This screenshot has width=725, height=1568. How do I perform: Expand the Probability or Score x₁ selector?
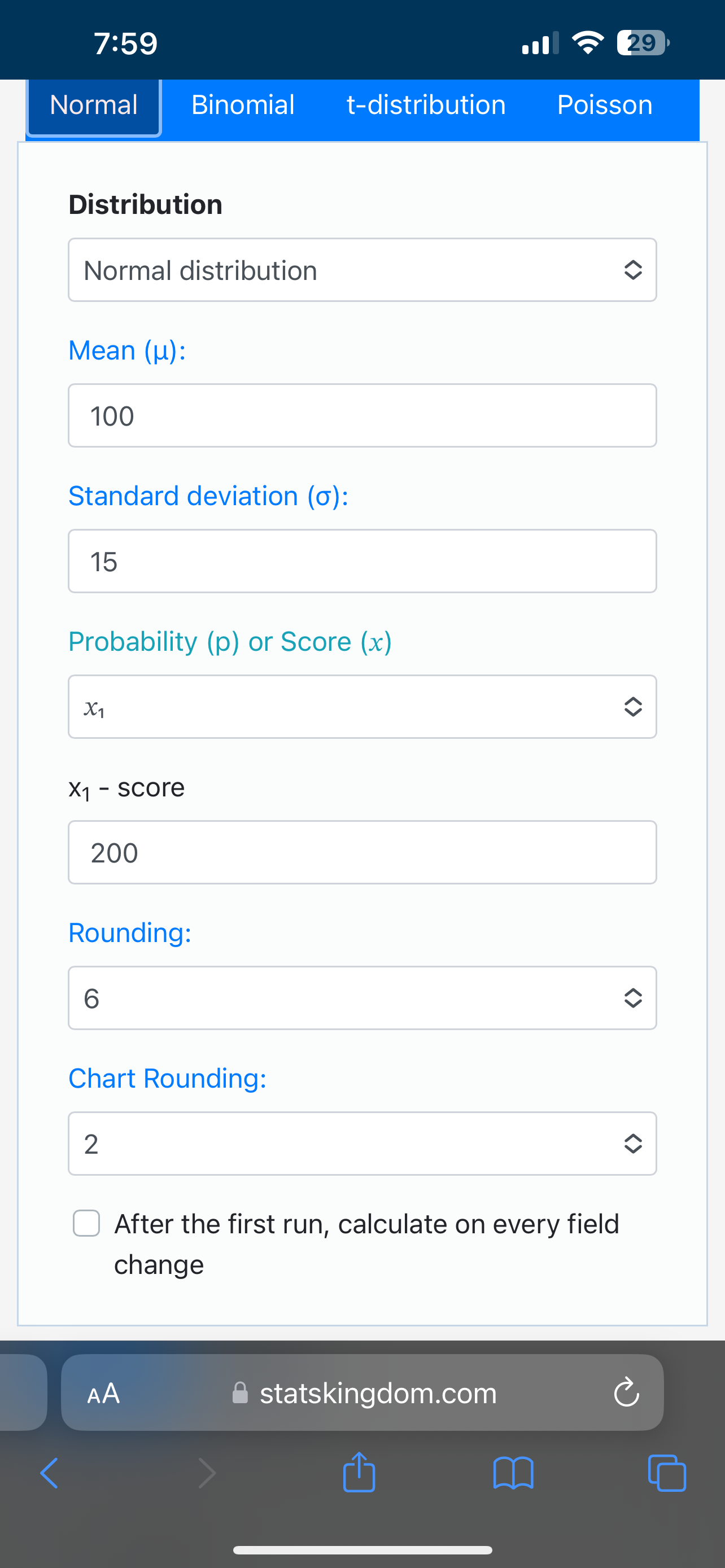362,707
